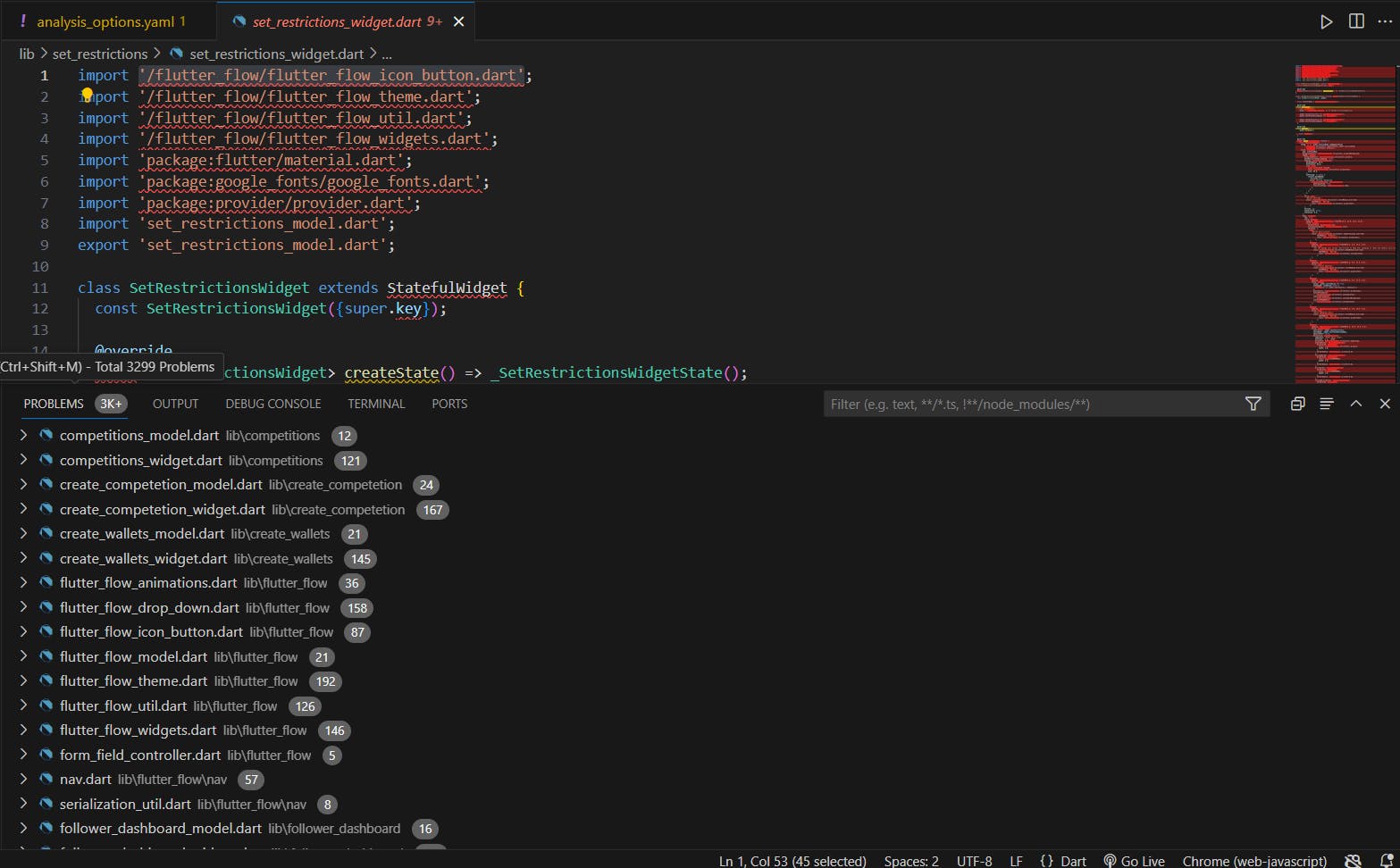Click the filter funnel icon in Problems
The height and width of the screenshot is (868, 1400).
point(1253,404)
